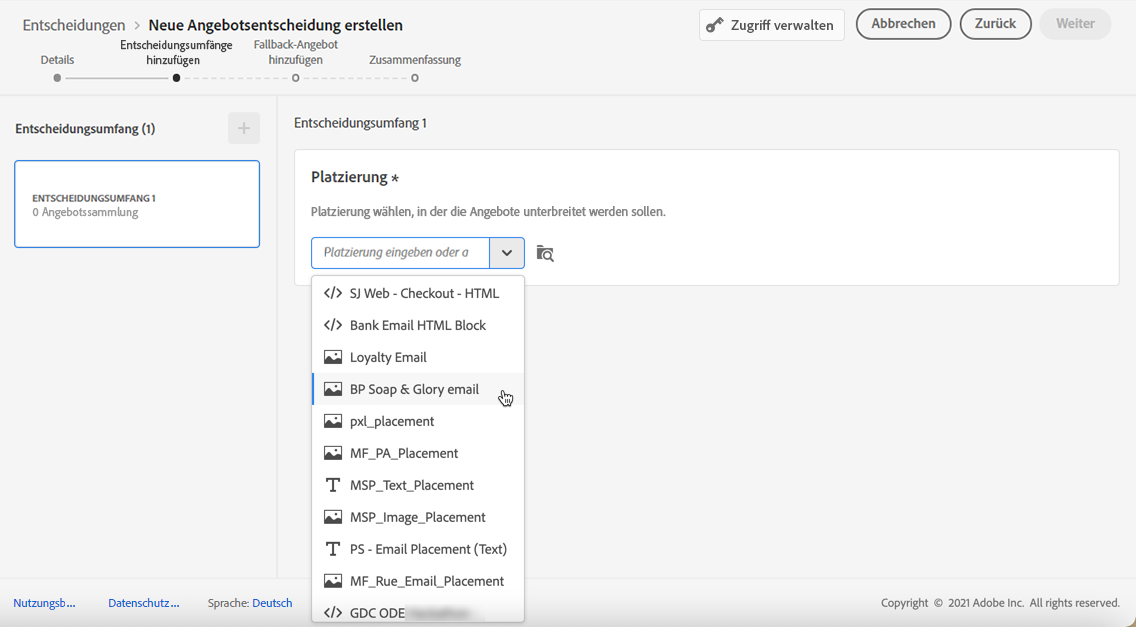1136x627 pixels.
Task: Pick MSP_Image_Placement option
Action: [x=417, y=517]
